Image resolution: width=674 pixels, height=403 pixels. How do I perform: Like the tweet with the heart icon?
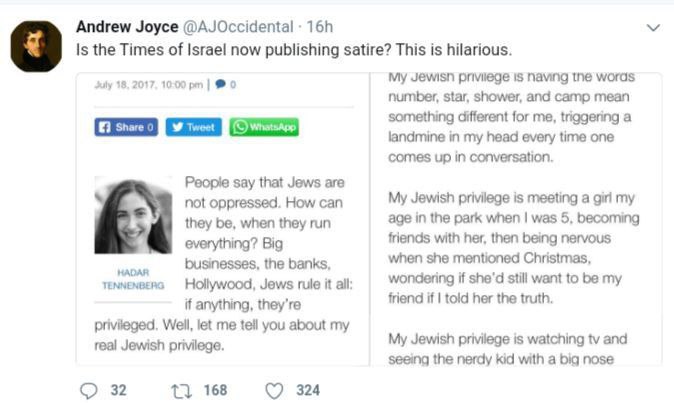point(274,391)
